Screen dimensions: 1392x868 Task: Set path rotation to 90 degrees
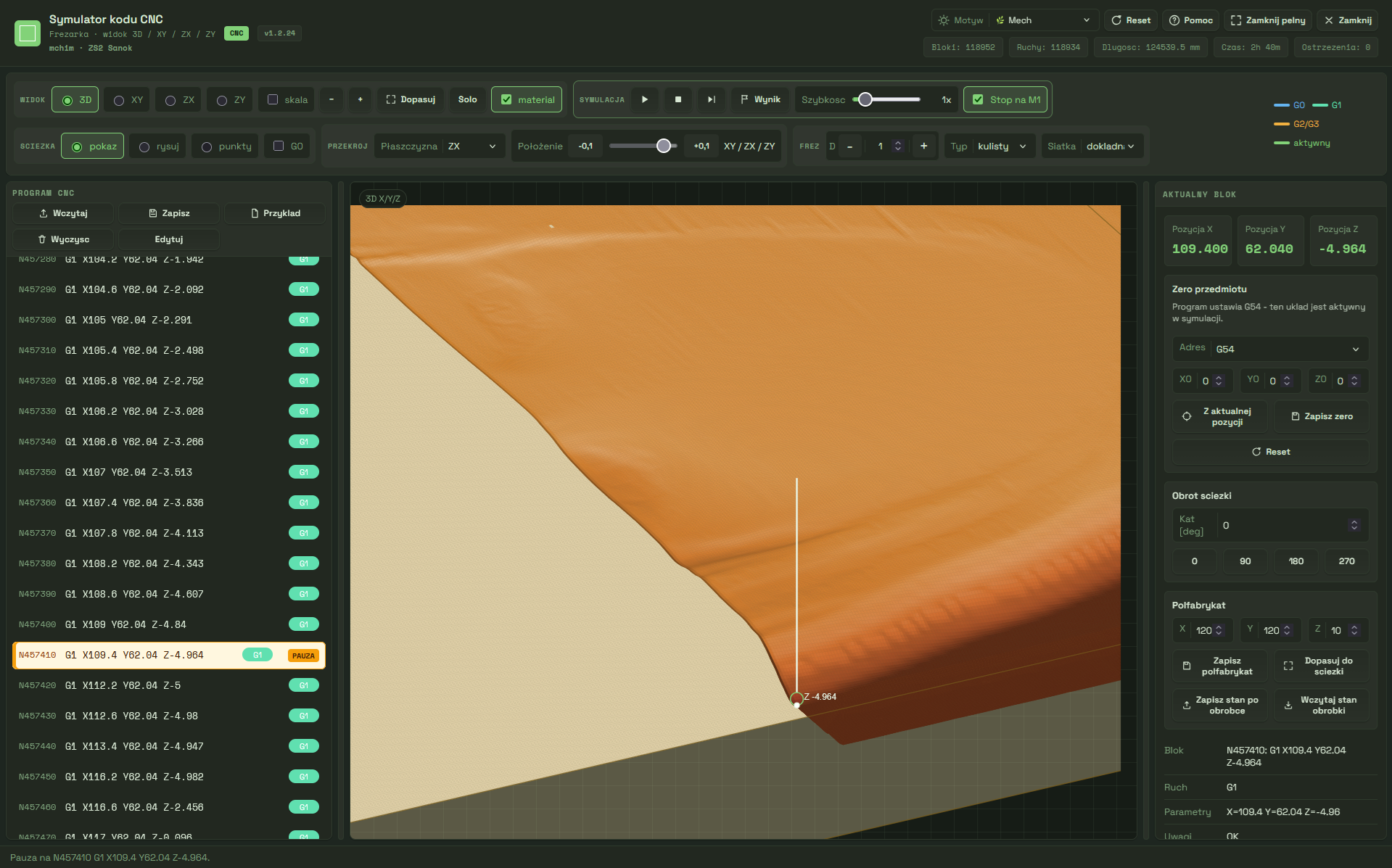click(x=1245, y=561)
